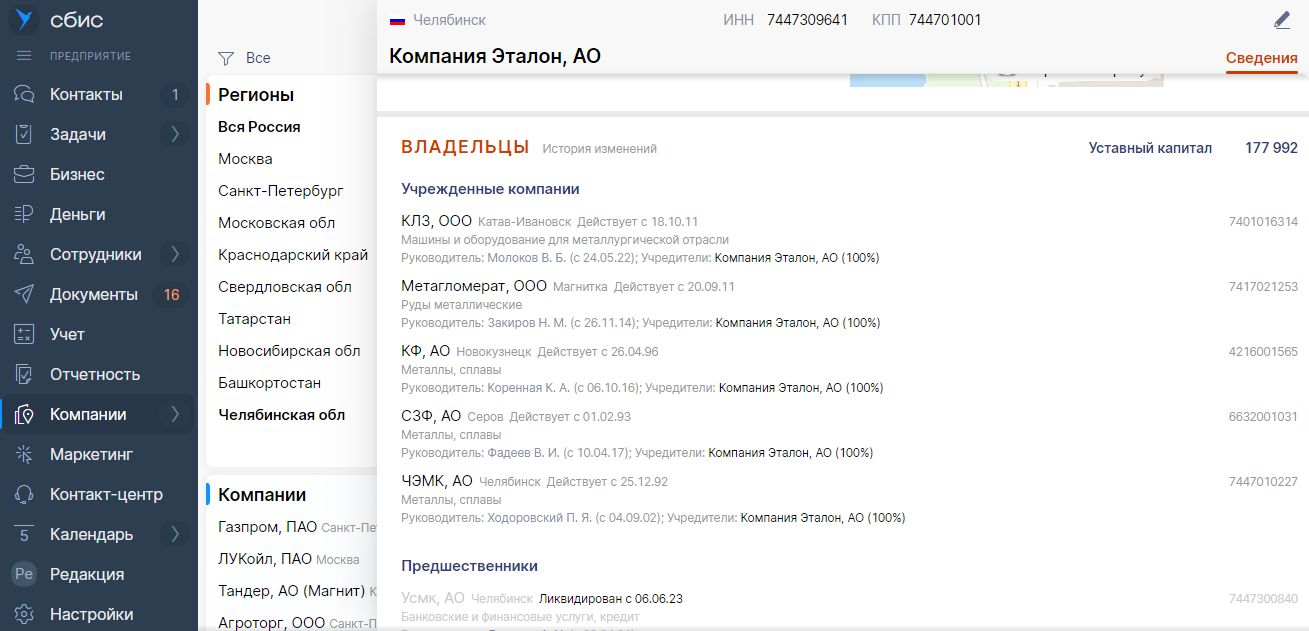Open the Сотрудники people icon
1309x631 pixels.
tap(24, 254)
